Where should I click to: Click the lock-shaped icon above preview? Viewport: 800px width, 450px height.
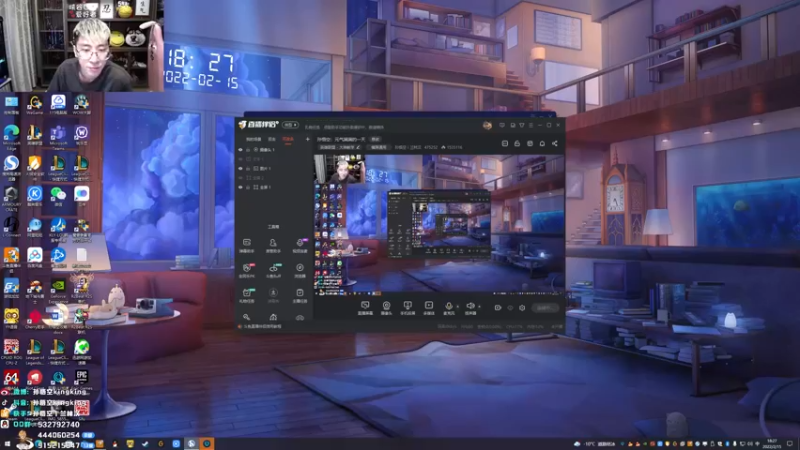[517, 143]
